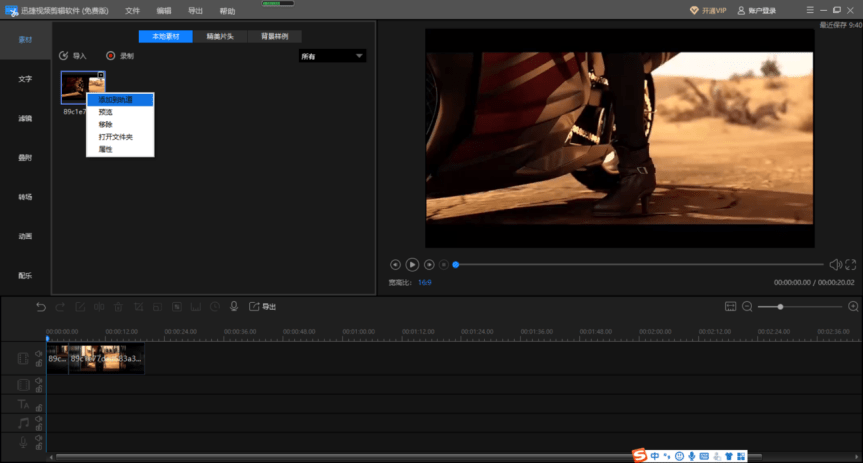Click the microphone voiceover record icon

234,307
